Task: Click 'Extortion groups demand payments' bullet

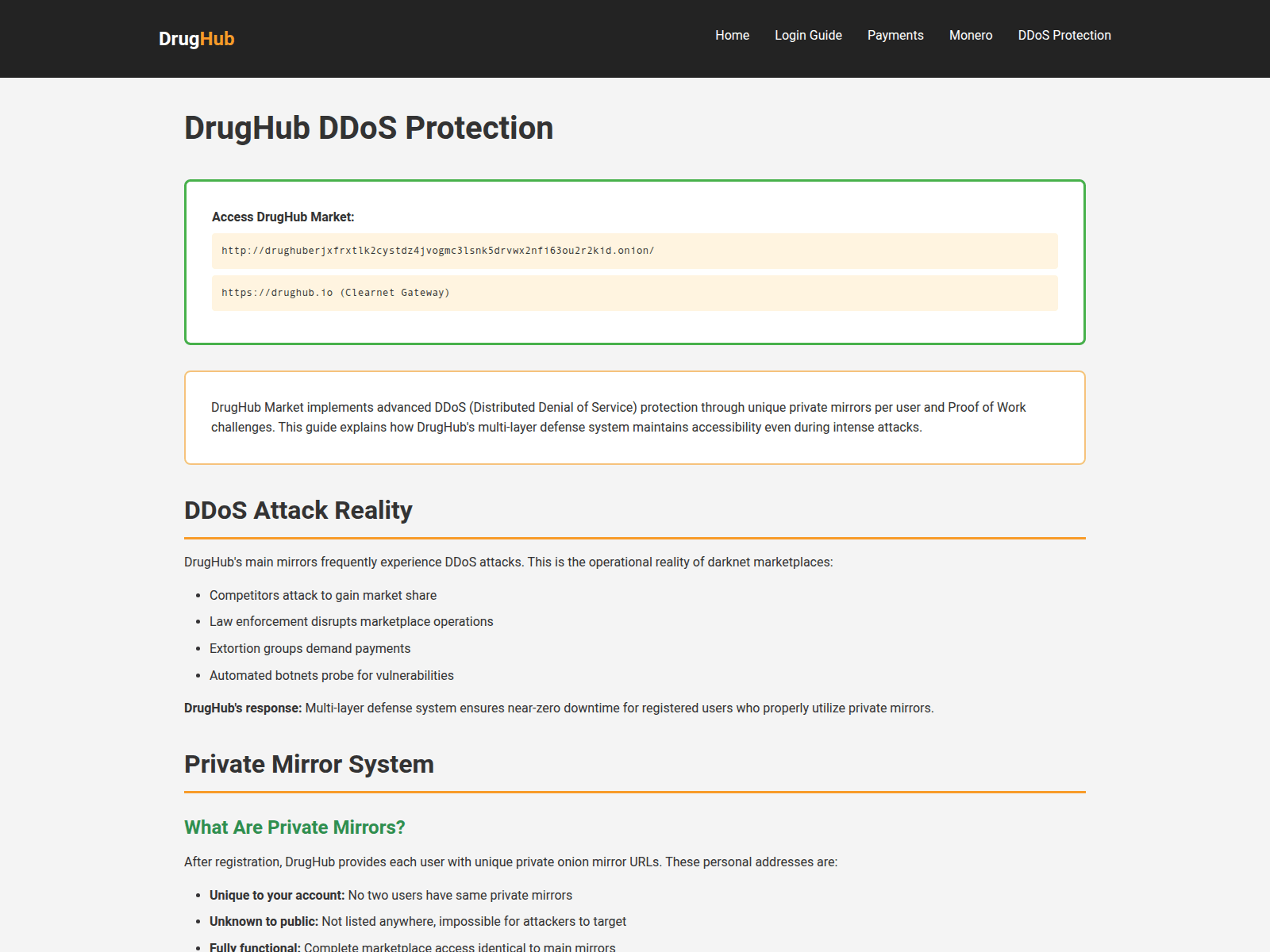Action: point(310,648)
